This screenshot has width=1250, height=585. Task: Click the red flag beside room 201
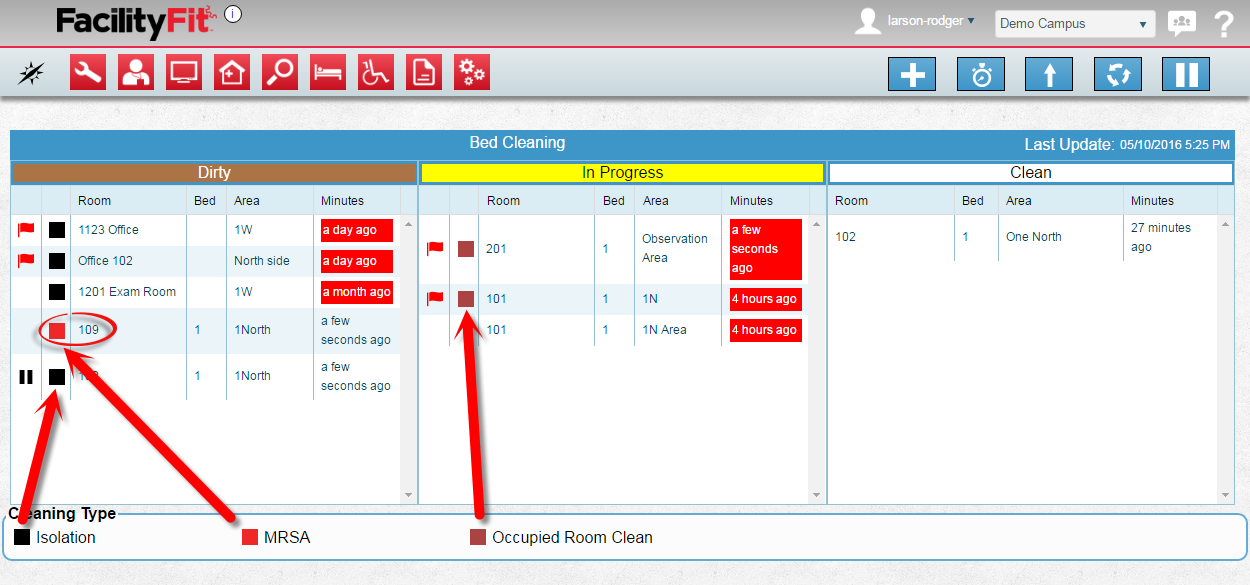pyautogui.click(x=435, y=249)
